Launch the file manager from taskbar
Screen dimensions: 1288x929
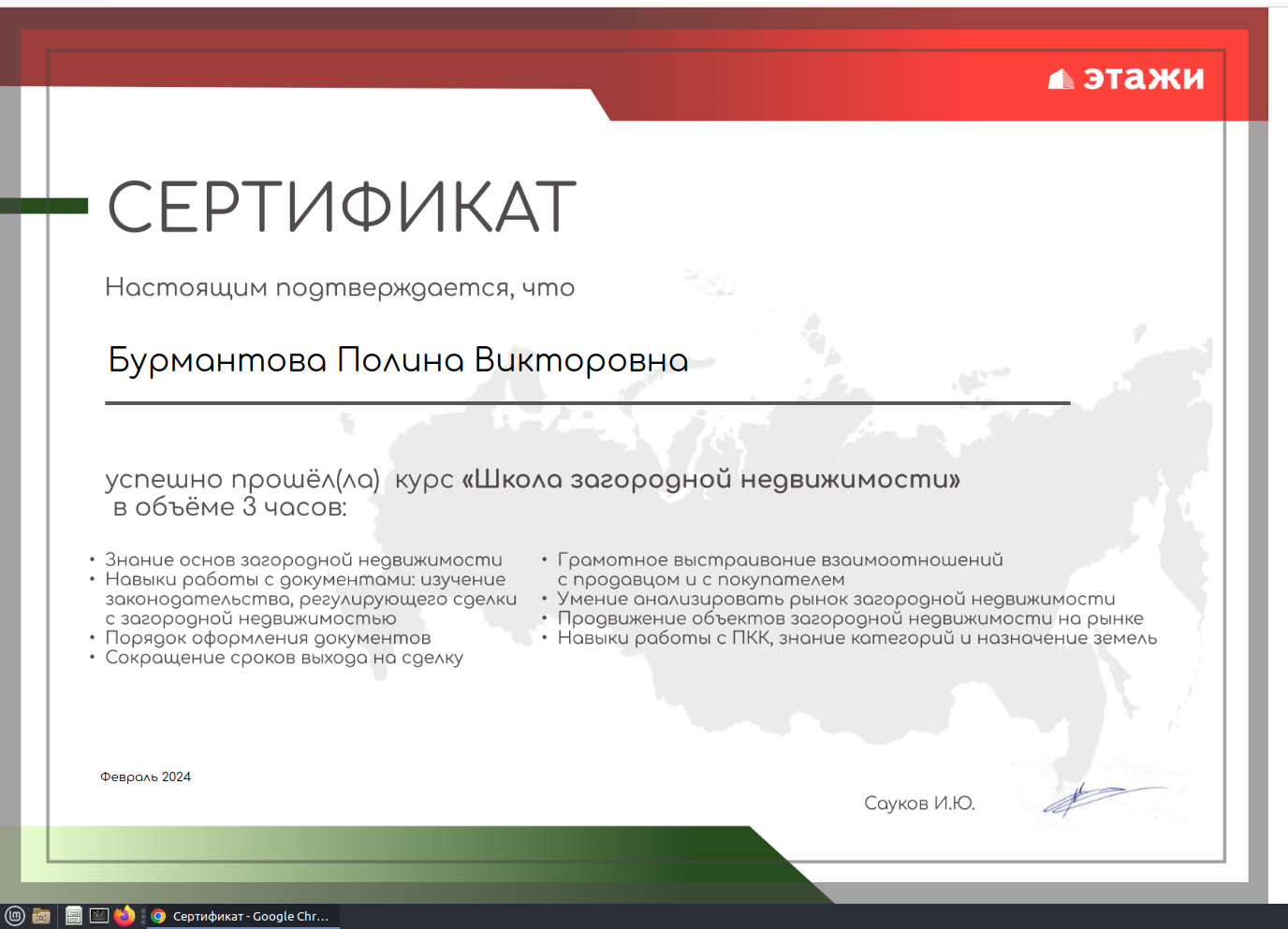pos(73,916)
